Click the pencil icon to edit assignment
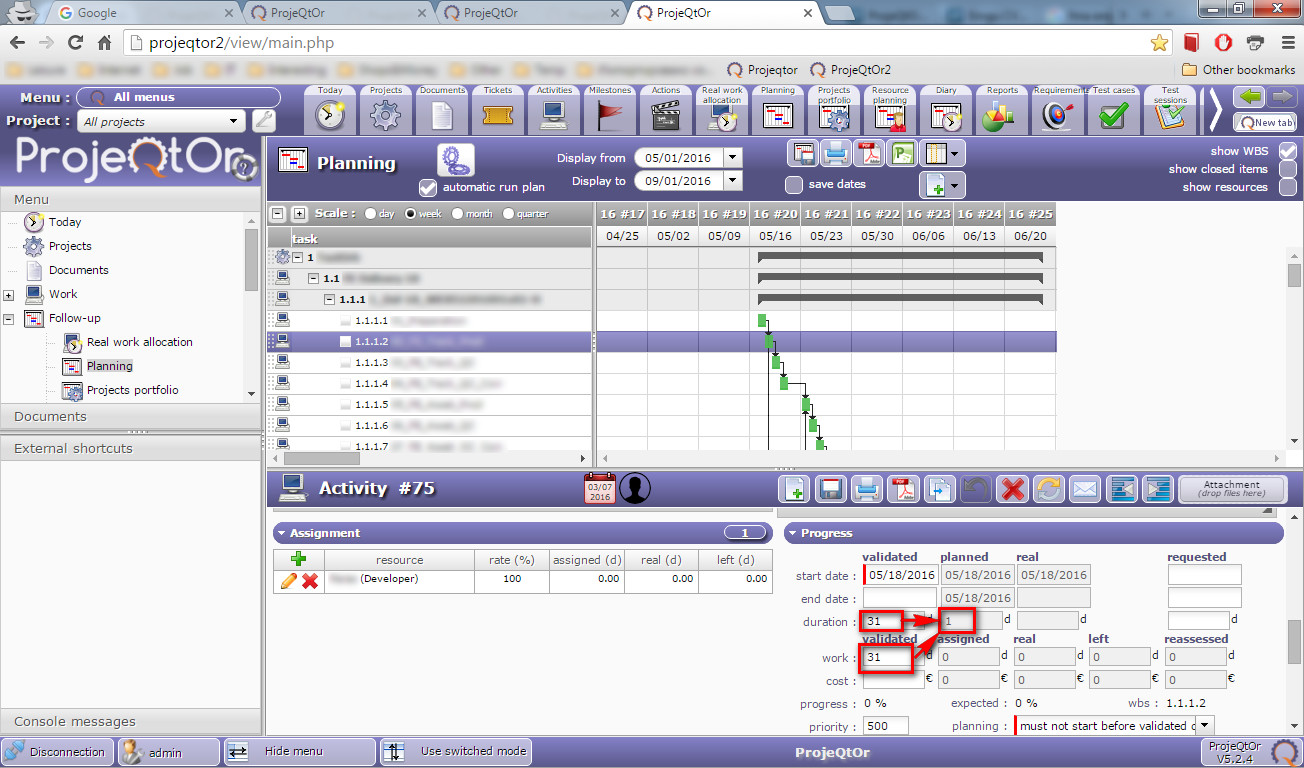The height and width of the screenshot is (768, 1304). (289, 580)
